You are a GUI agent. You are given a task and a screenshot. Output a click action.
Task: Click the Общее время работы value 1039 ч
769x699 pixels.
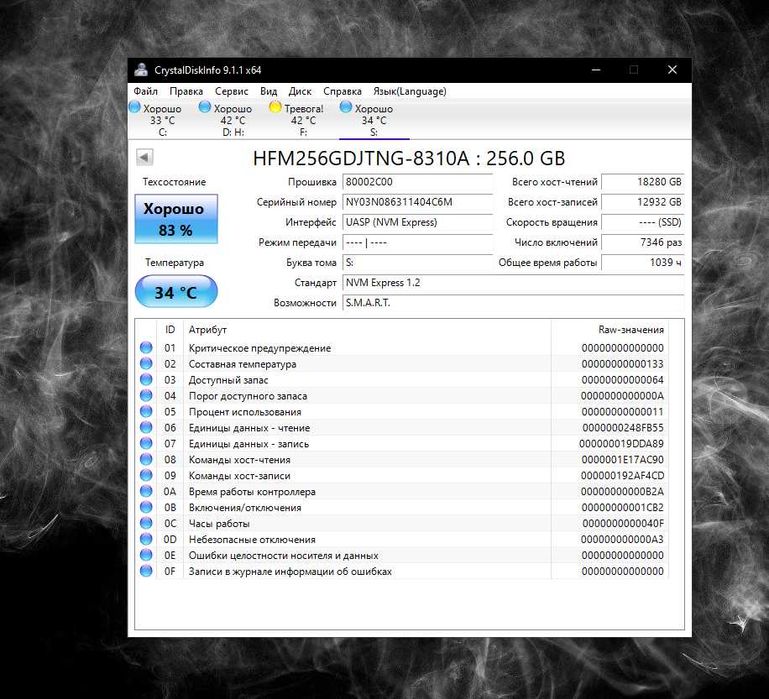(x=642, y=262)
